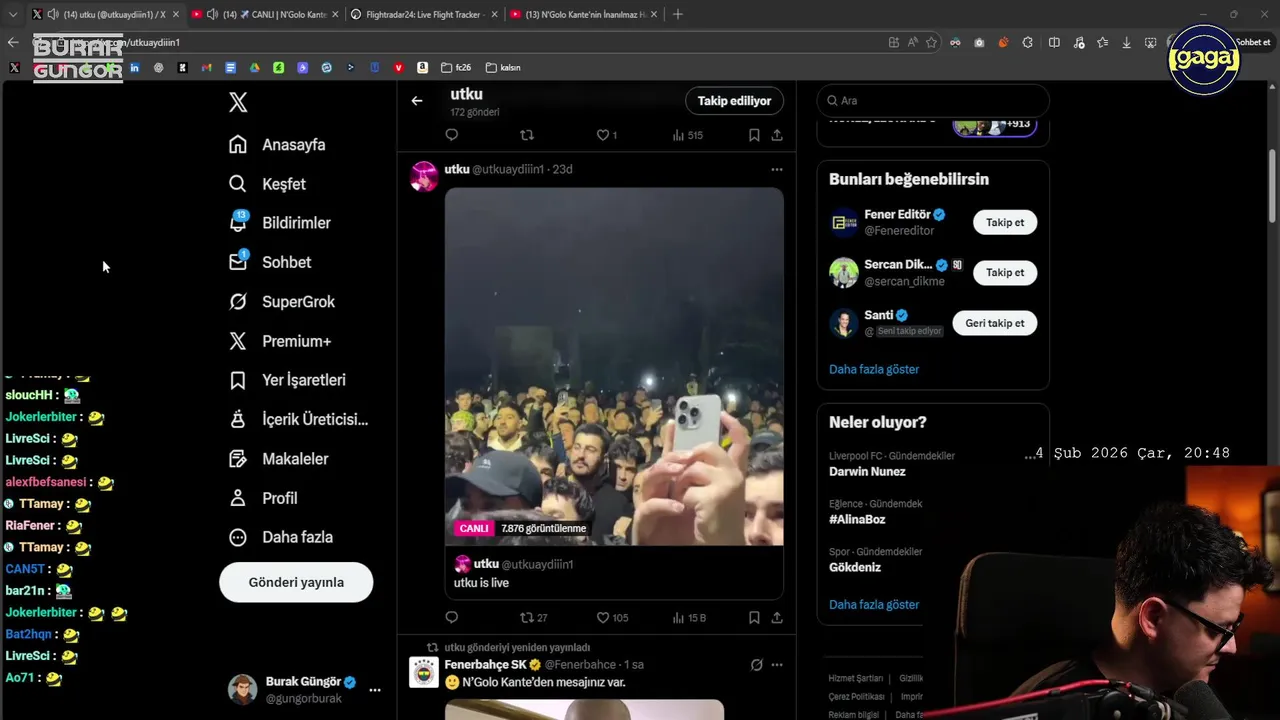Open the #AlinaBoz trend

[x=857, y=519]
